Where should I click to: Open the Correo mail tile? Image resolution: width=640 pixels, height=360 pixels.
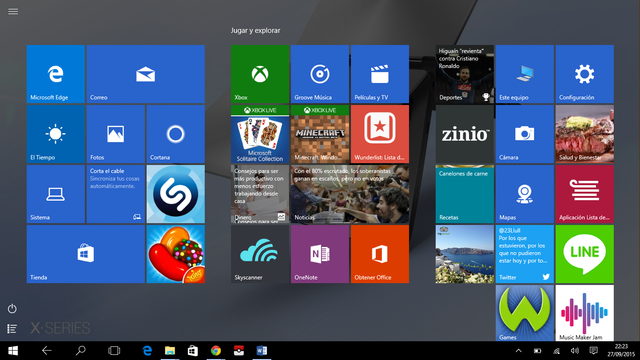(x=146, y=74)
